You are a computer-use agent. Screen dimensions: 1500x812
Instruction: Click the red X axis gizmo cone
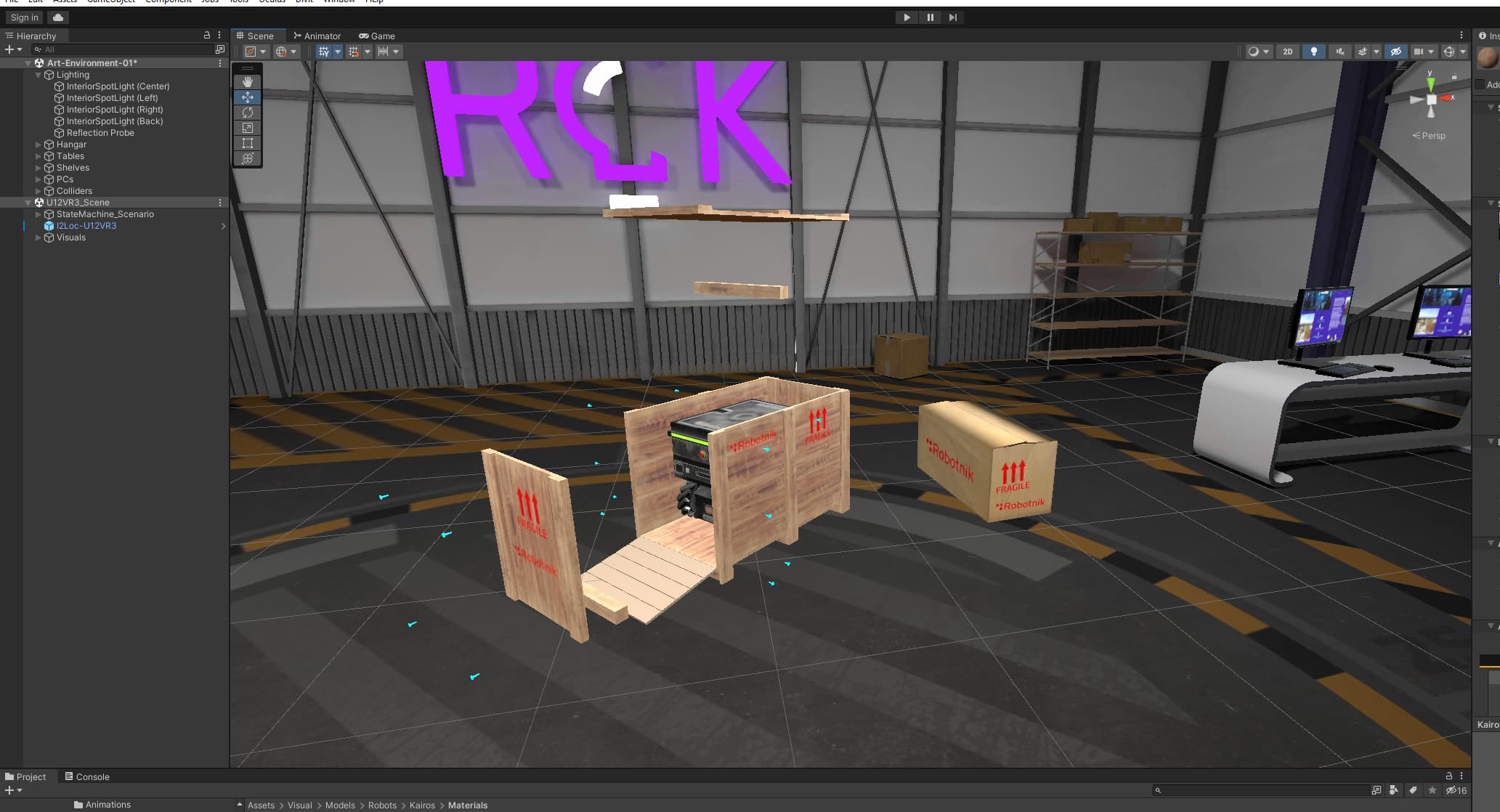[1446, 97]
